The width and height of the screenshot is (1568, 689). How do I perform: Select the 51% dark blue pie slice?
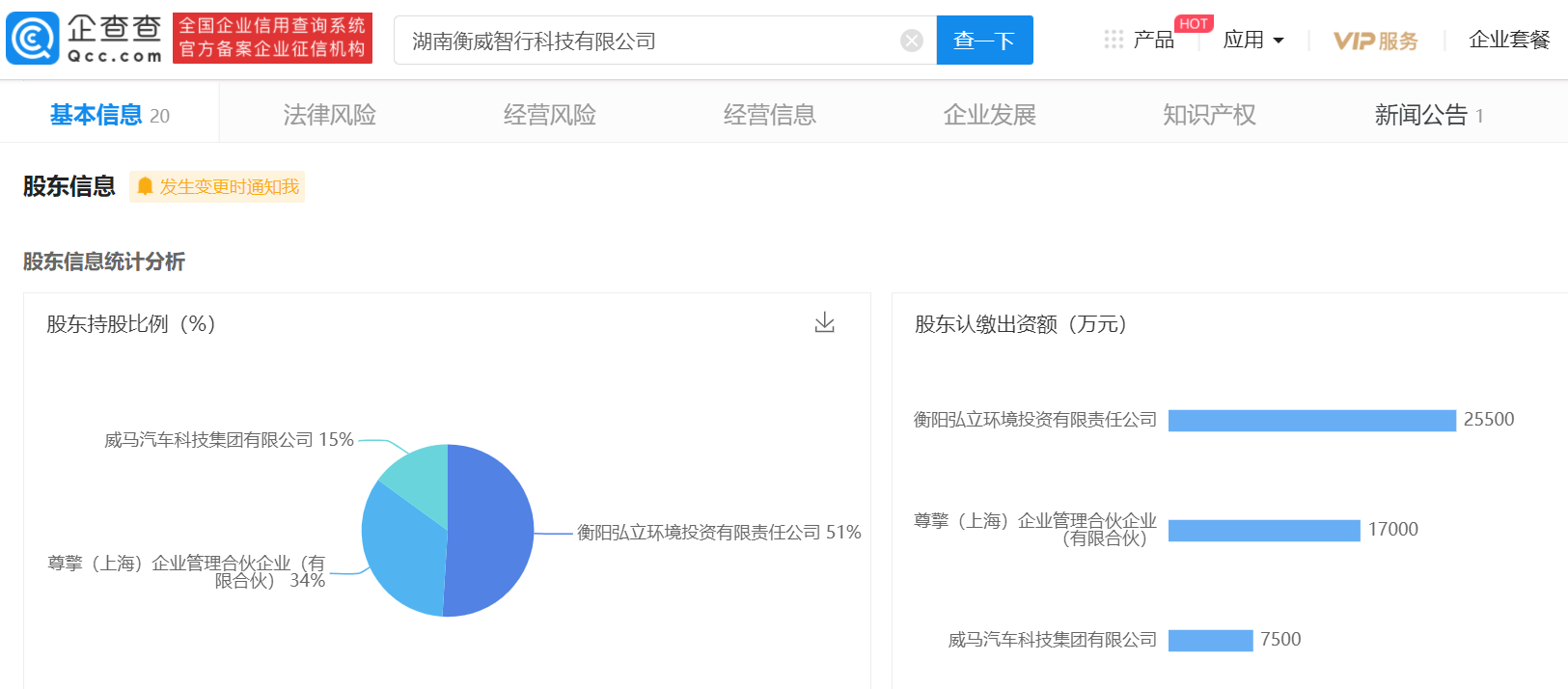492,531
